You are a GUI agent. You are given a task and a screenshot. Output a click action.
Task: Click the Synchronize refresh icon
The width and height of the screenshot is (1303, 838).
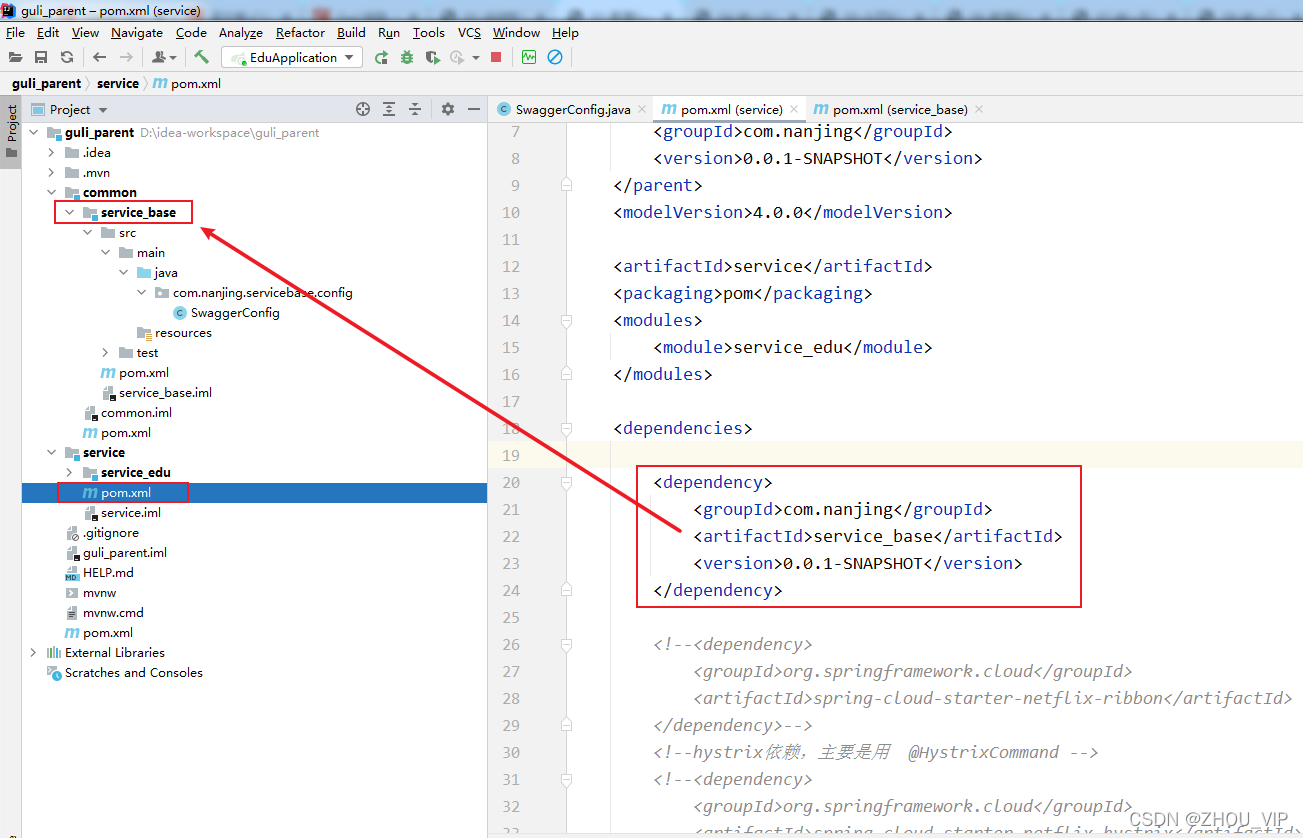pos(67,58)
